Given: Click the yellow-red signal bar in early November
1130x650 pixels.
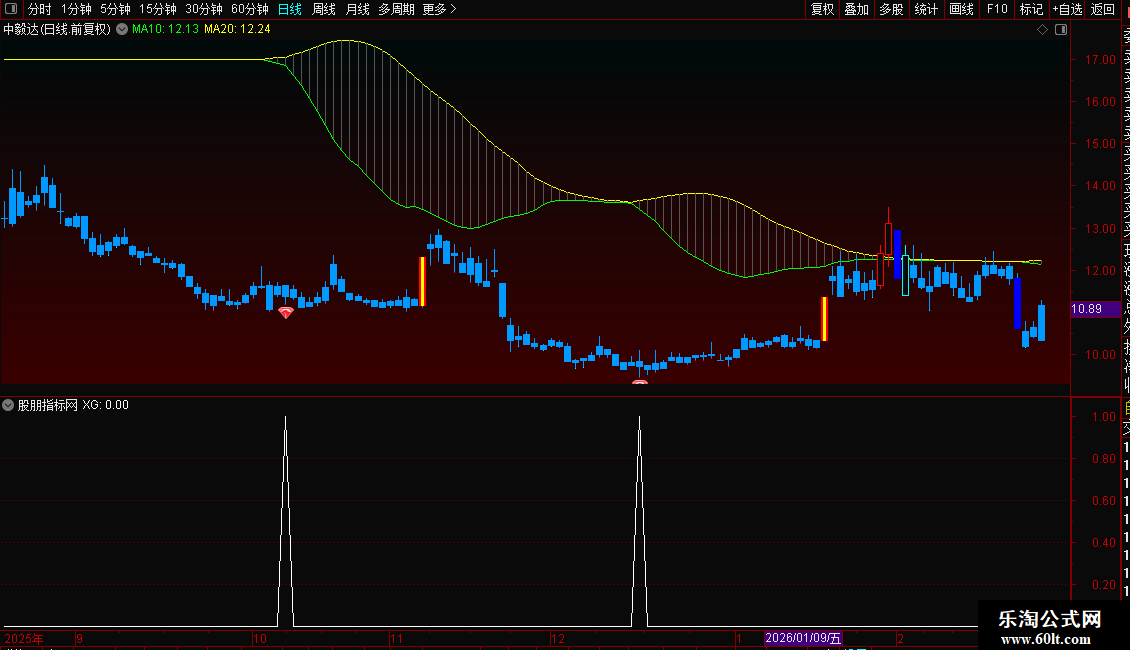Looking at the screenshot, I should (x=422, y=281).
